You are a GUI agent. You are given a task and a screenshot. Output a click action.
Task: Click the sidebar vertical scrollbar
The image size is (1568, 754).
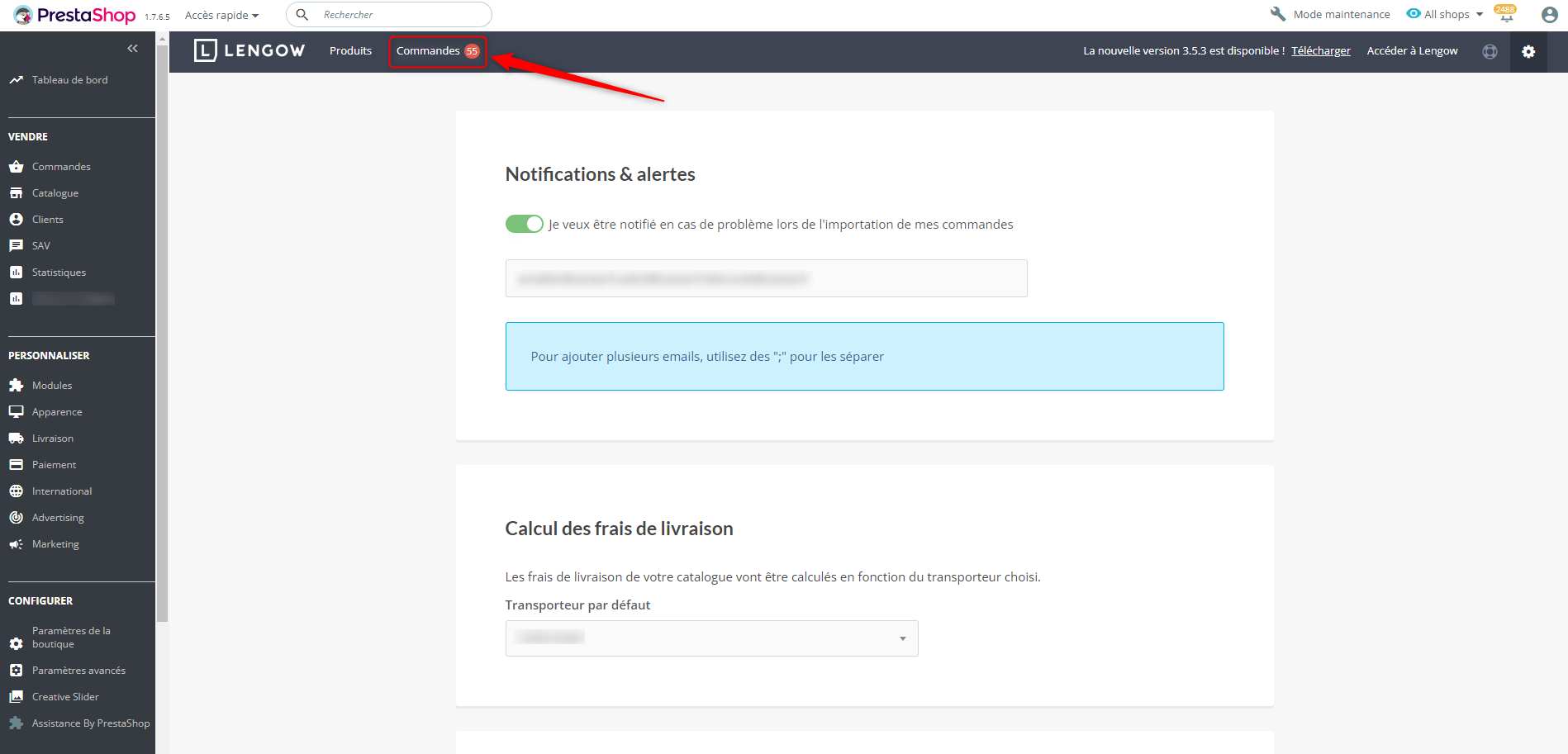[162, 330]
